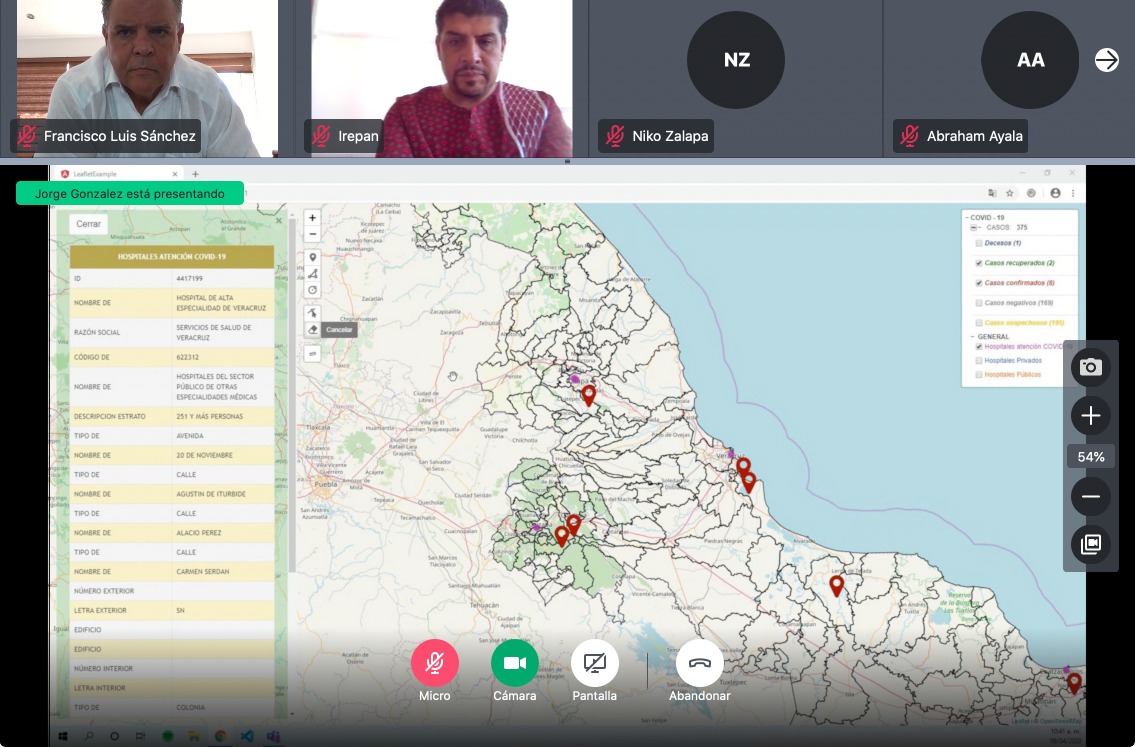The image size is (1135, 747).
Task: Click the eraser tool on the map toolbar
Action: [312, 329]
